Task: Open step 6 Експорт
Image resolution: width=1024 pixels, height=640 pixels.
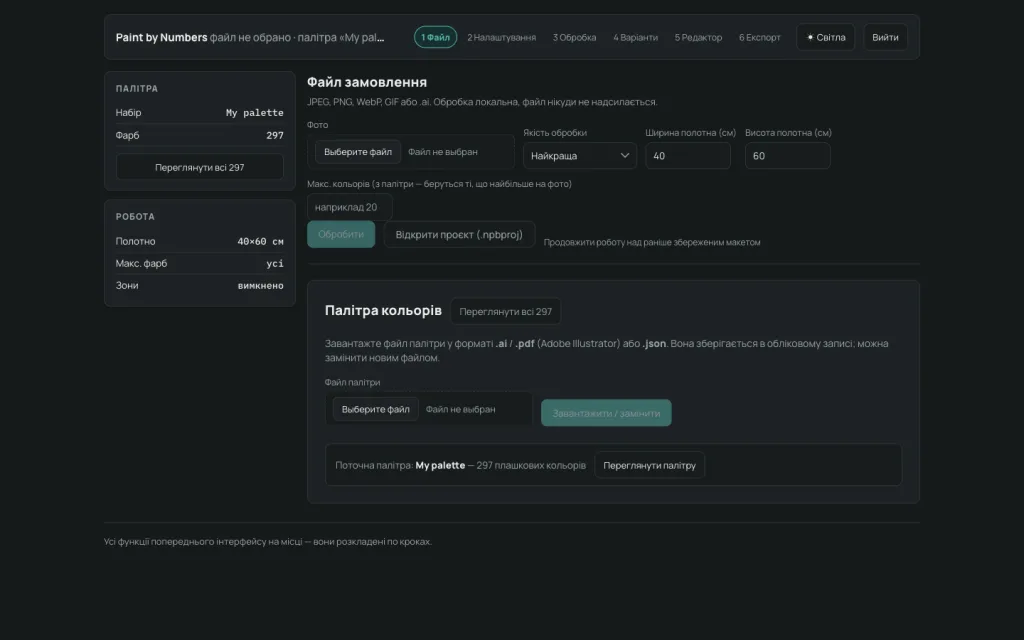Action: (x=760, y=37)
